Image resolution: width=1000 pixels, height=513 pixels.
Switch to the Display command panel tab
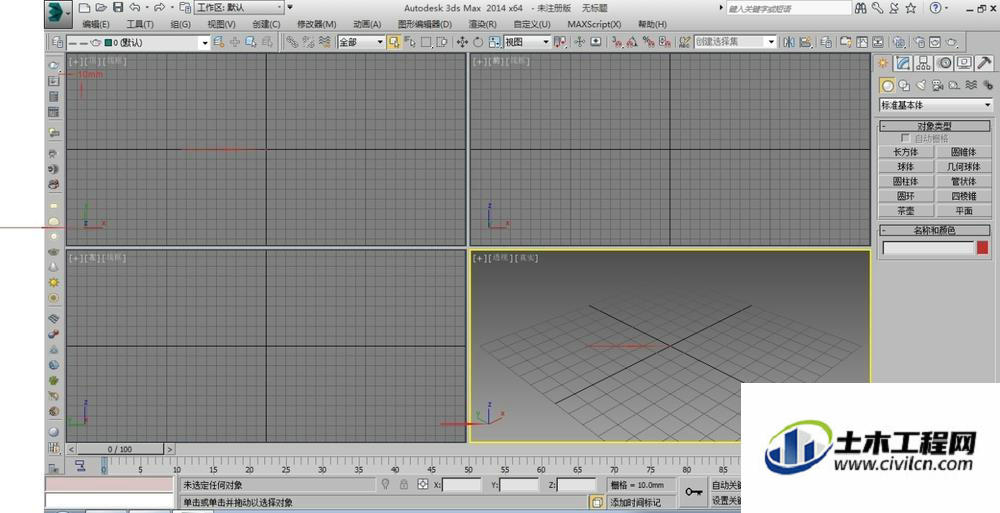964,63
